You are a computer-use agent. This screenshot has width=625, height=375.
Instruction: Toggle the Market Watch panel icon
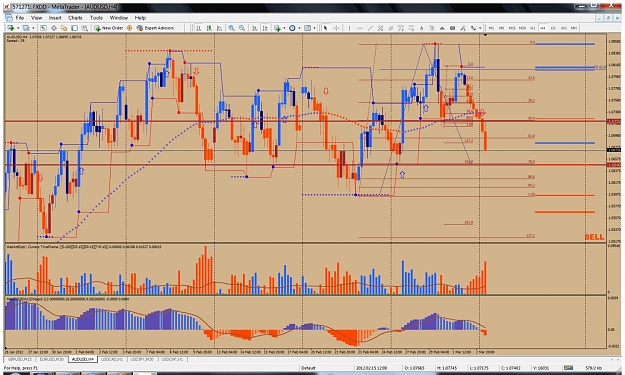coord(43,28)
